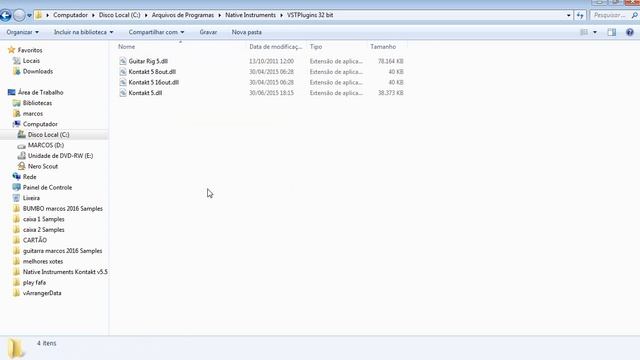Image resolution: width=640 pixels, height=360 pixels.
Task: Click the Forward navigation arrow
Action: pos(19,16)
